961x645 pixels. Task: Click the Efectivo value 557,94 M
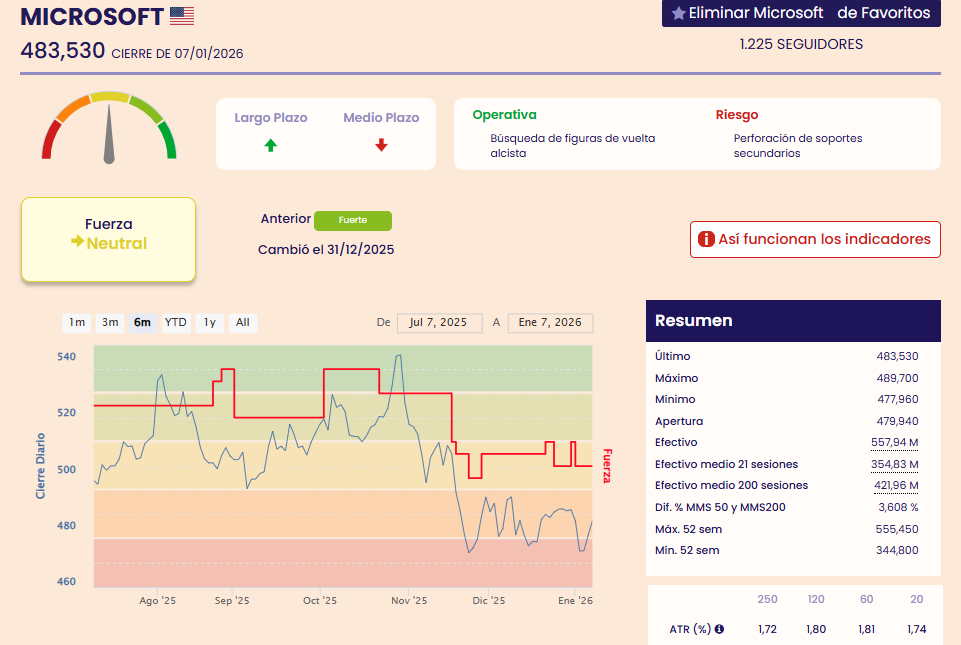pyautogui.click(x=894, y=442)
